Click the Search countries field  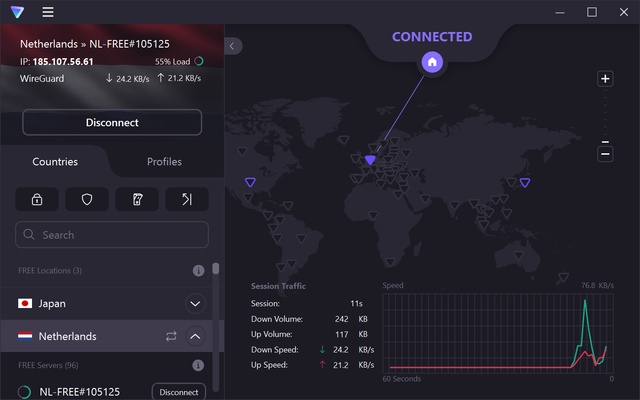pyautogui.click(x=112, y=235)
